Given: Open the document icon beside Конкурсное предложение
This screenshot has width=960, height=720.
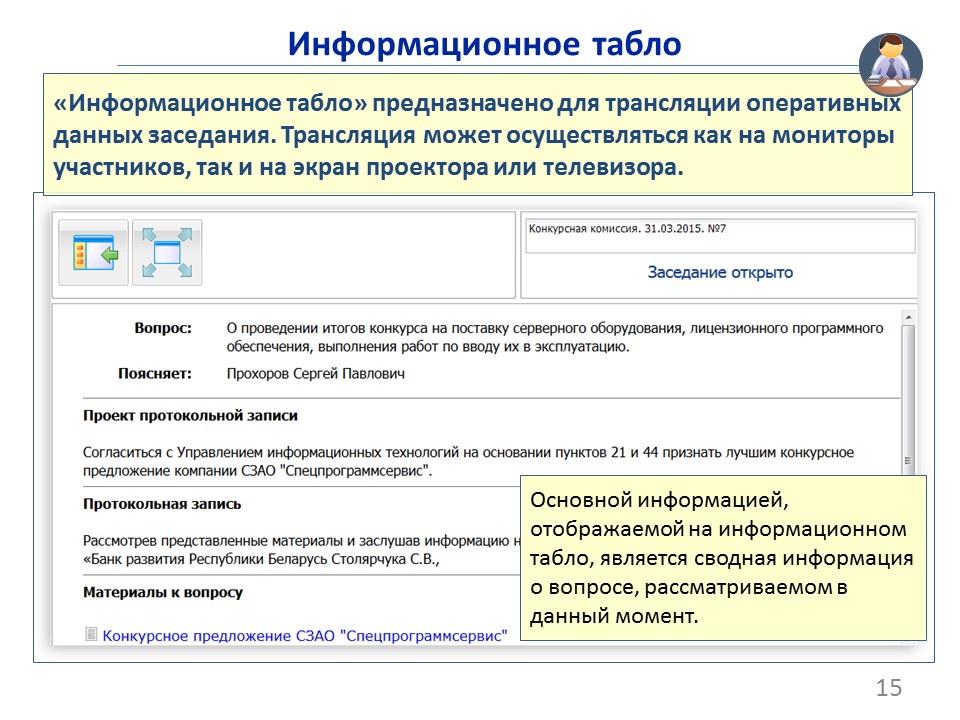Looking at the screenshot, I should coord(91,634).
